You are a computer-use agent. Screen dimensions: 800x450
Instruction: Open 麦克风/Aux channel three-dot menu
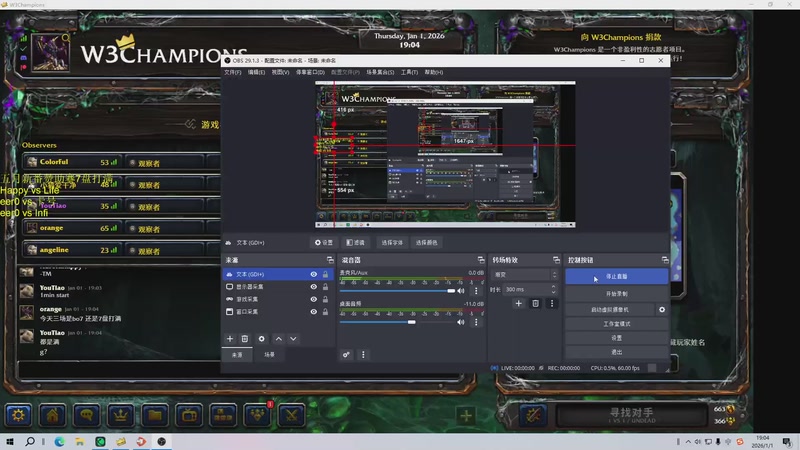476,291
